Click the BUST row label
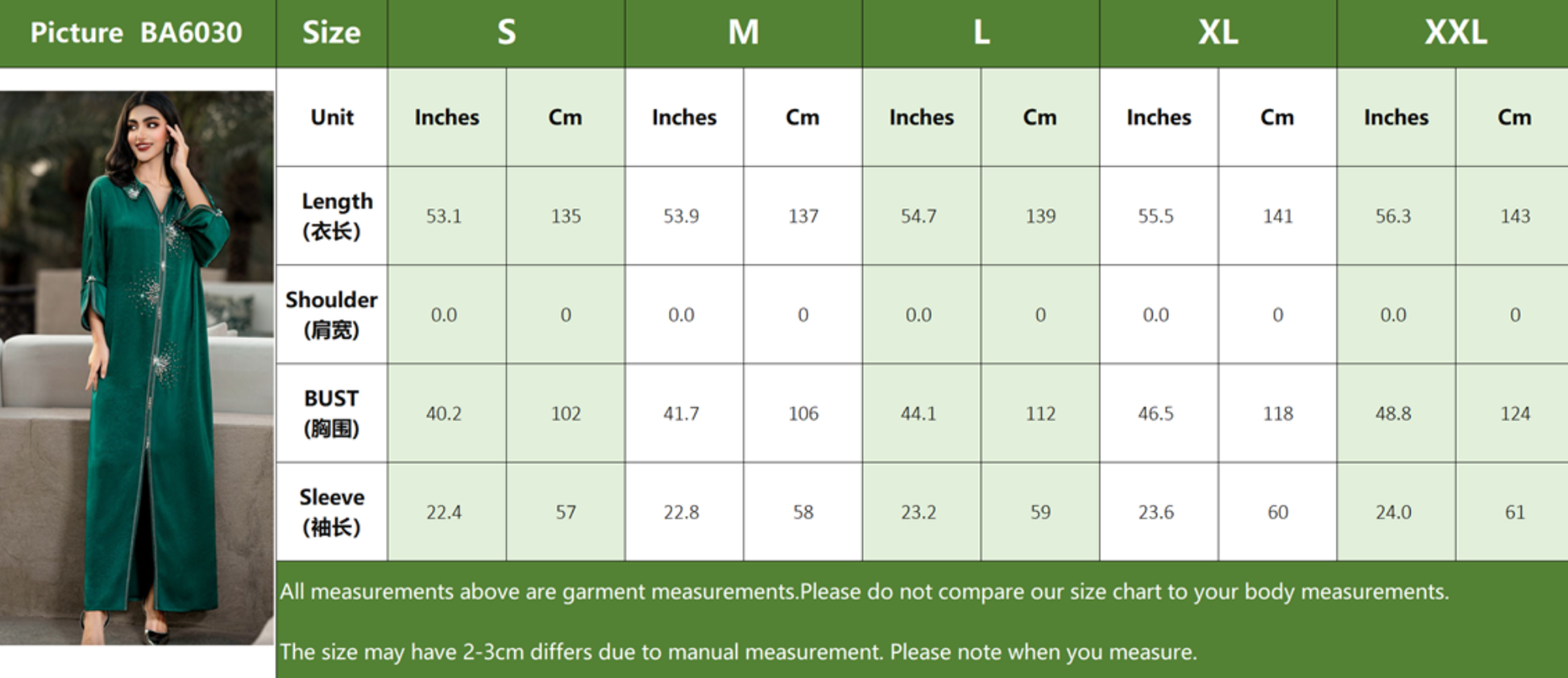 pos(332,413)
